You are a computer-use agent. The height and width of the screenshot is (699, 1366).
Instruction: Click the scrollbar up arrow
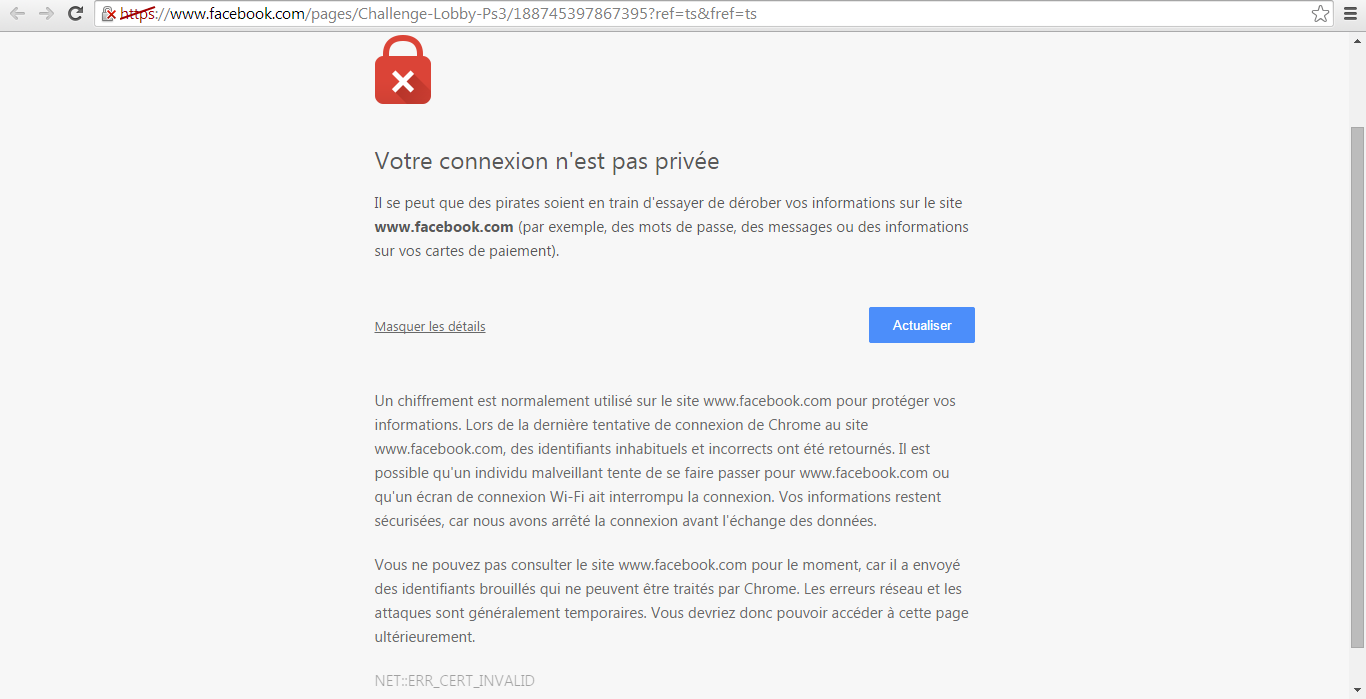point(1357,39)
